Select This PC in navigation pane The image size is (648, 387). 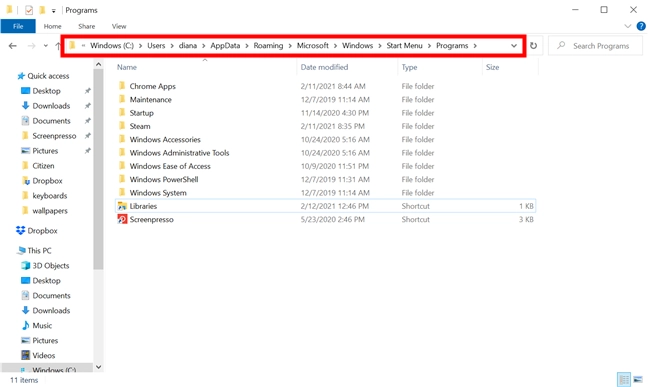click(x=39, y=251)
